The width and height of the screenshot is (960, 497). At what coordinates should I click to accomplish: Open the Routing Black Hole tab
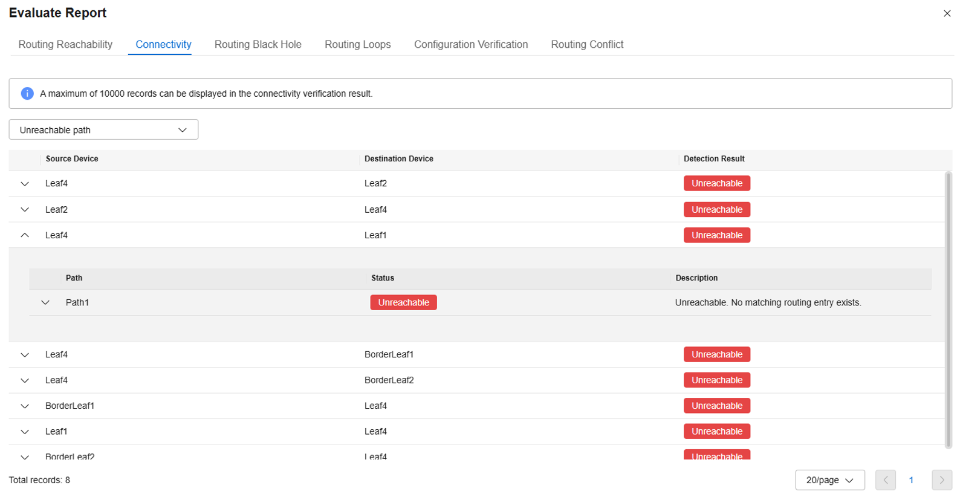click(258, 45)
